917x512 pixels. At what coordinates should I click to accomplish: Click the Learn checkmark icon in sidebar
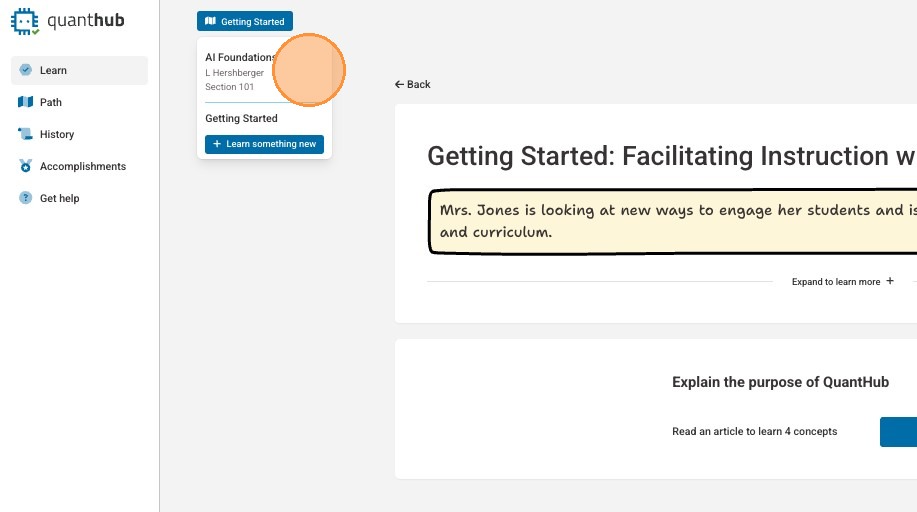click(x=26, y=70)
